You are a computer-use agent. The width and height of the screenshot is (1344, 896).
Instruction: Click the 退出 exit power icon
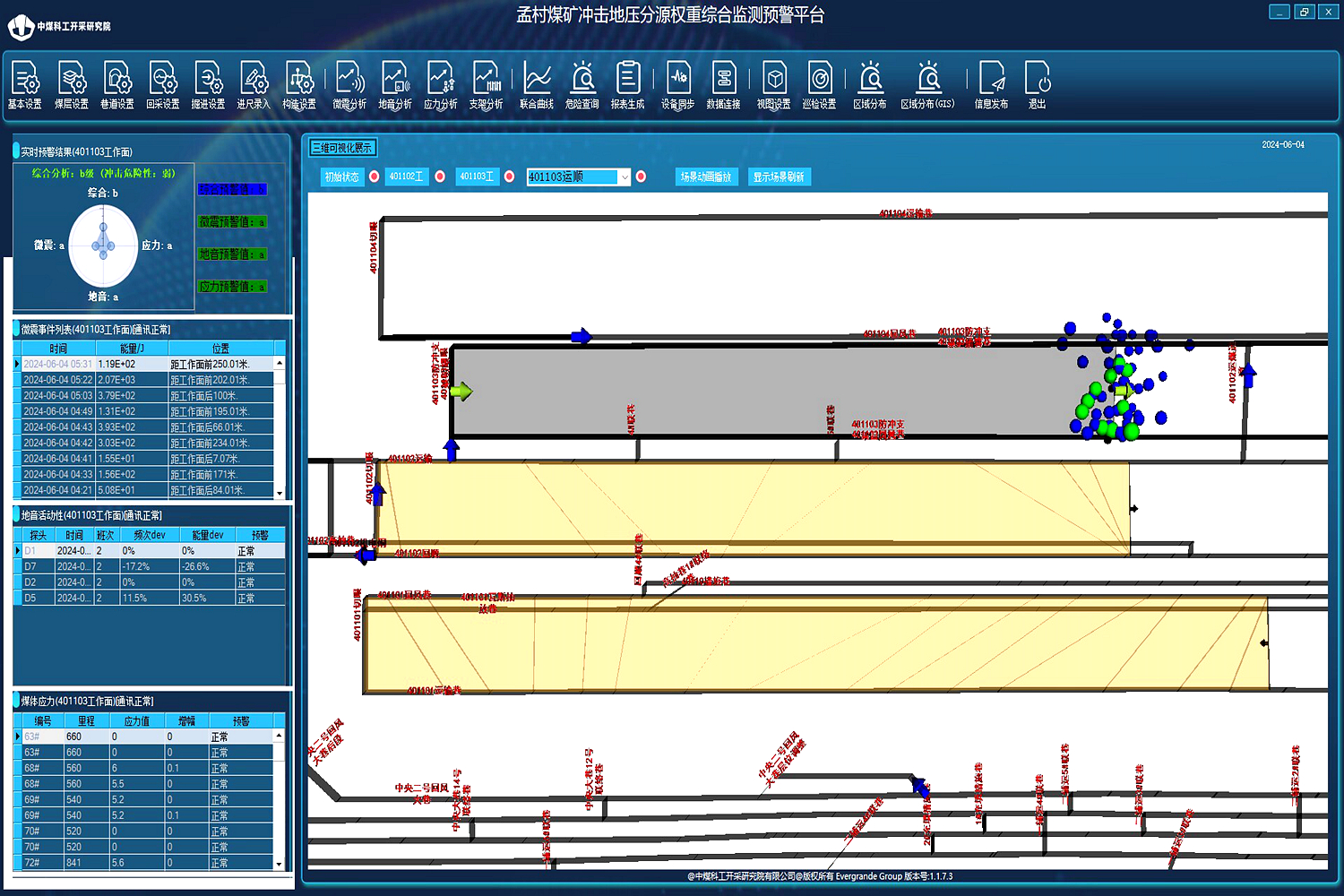coord(1037,84)
